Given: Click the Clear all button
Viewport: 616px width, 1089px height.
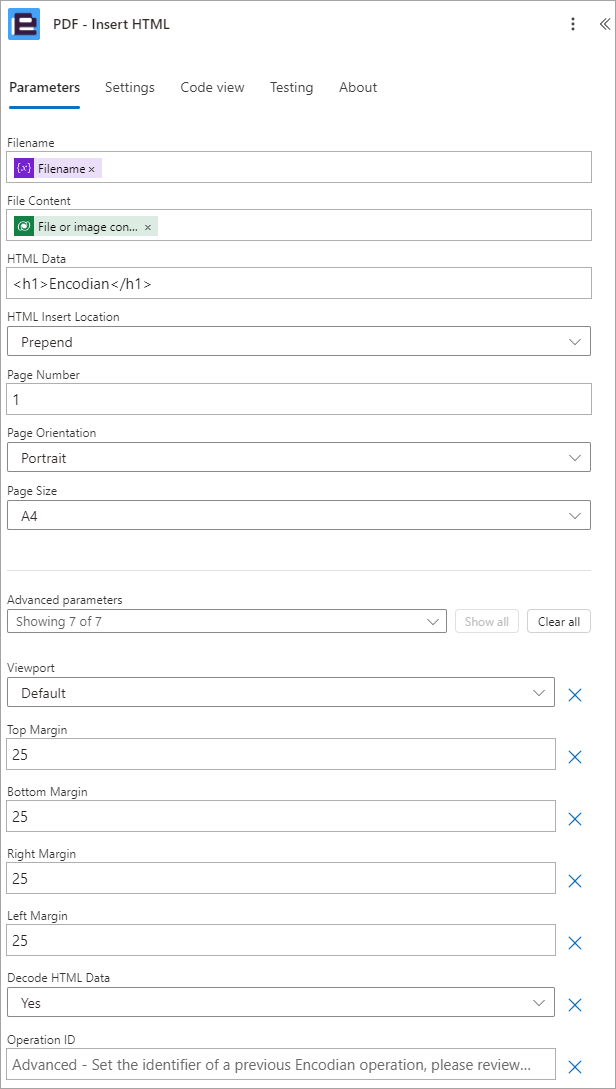Looking at the screenshot, I should click(x=559, y=622).
